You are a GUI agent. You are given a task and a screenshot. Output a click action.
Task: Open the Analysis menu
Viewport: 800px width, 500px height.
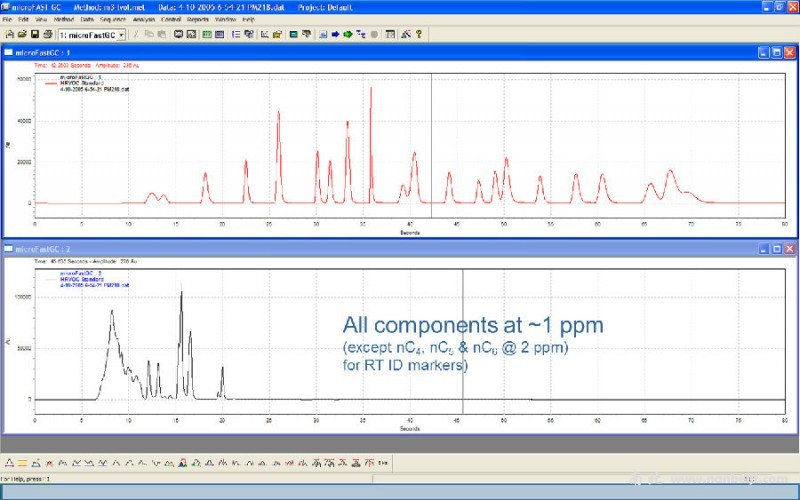(x=143, y=19)
